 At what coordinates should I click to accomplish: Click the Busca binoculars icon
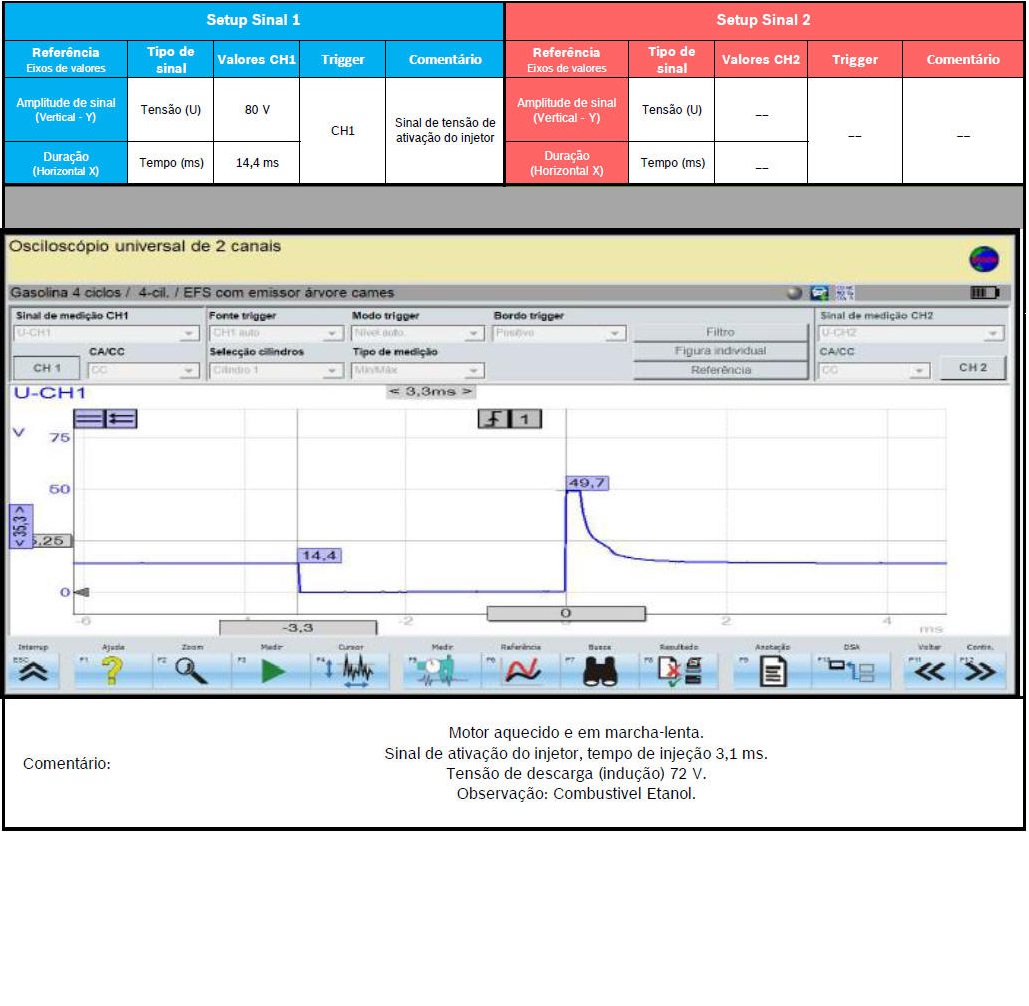tap(600, 672)
